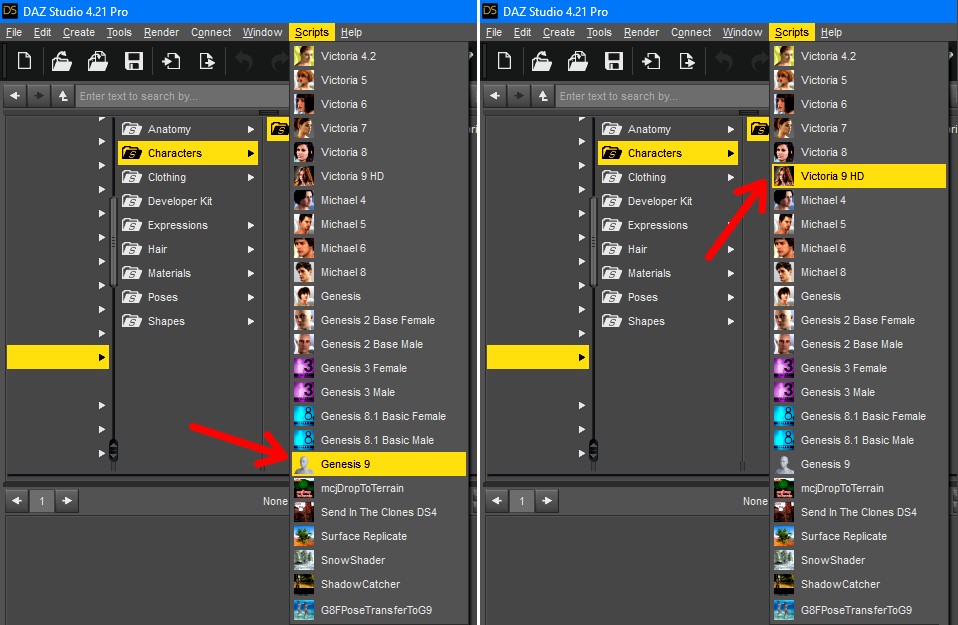Click Genesis 3 Female purple icon in left menu
This screenshot has height=625, width=958.
click(304, 368)
